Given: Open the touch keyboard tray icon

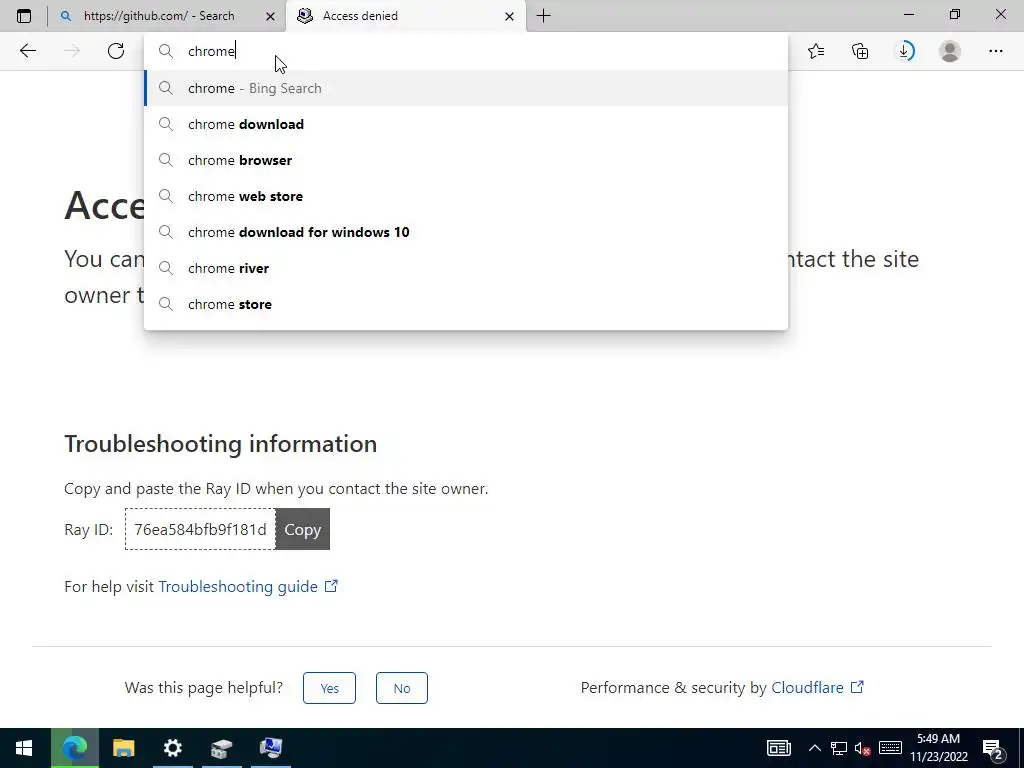Looking at the screenshot, I should click(890, 748).
